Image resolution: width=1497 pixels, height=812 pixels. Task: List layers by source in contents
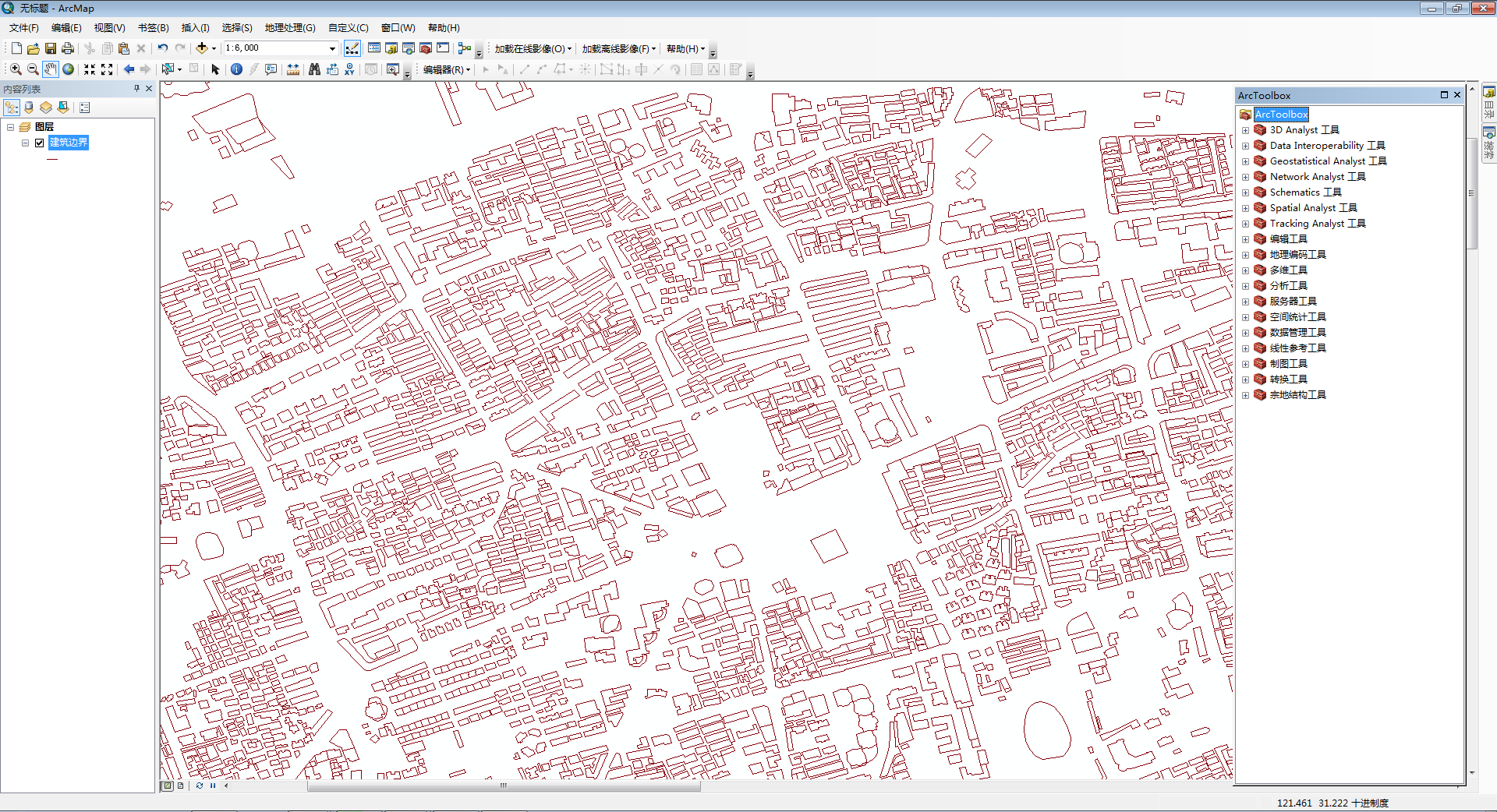(x=29, y=108)
